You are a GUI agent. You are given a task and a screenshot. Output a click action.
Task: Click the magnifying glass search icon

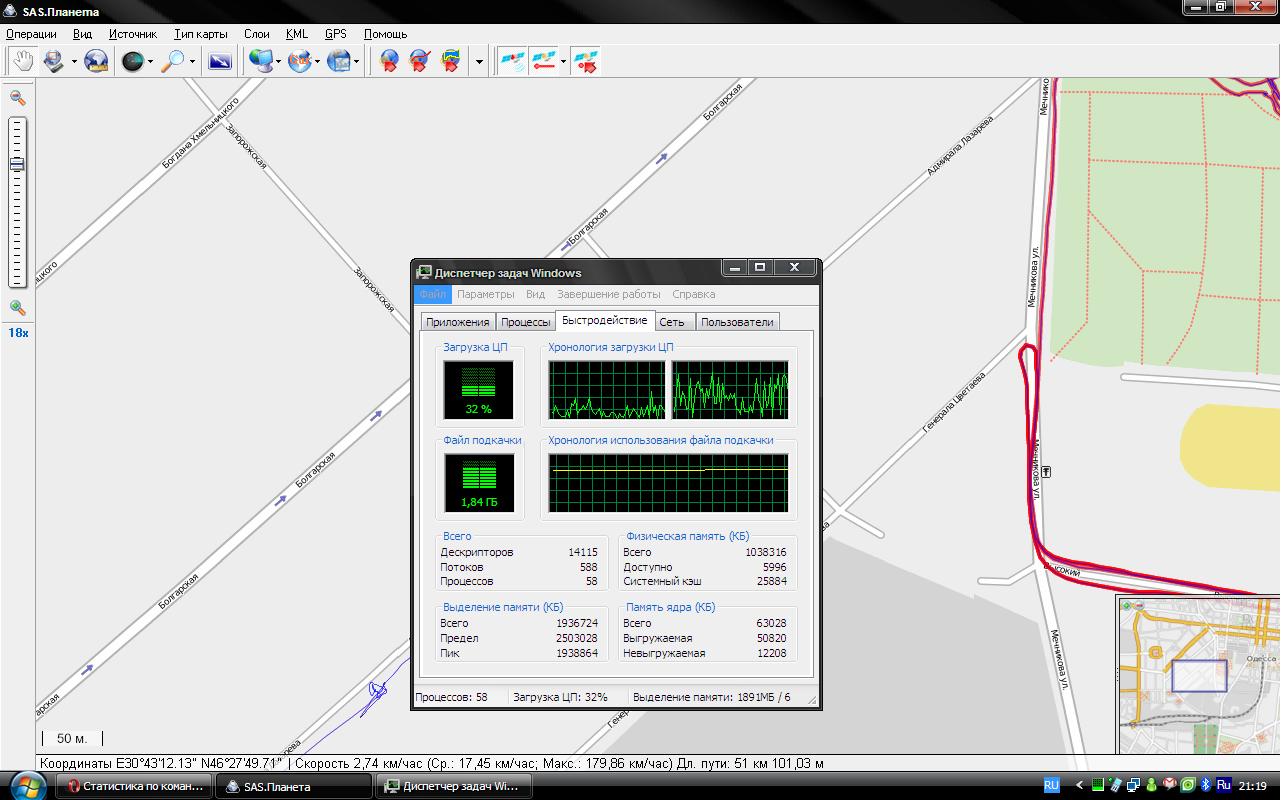click(173, 62)
